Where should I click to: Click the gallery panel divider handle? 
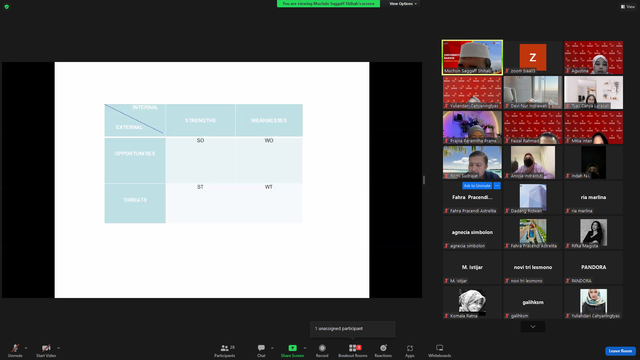424,180
